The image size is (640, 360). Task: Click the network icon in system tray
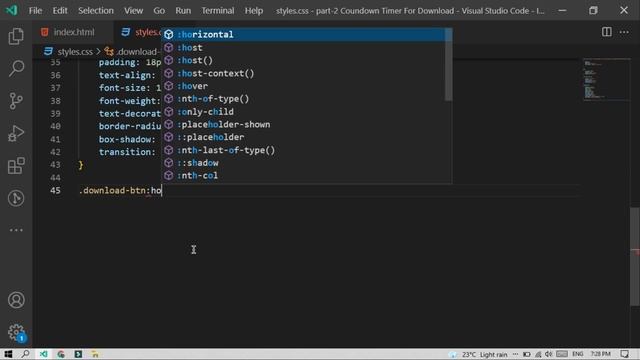(x=538, y=354)
